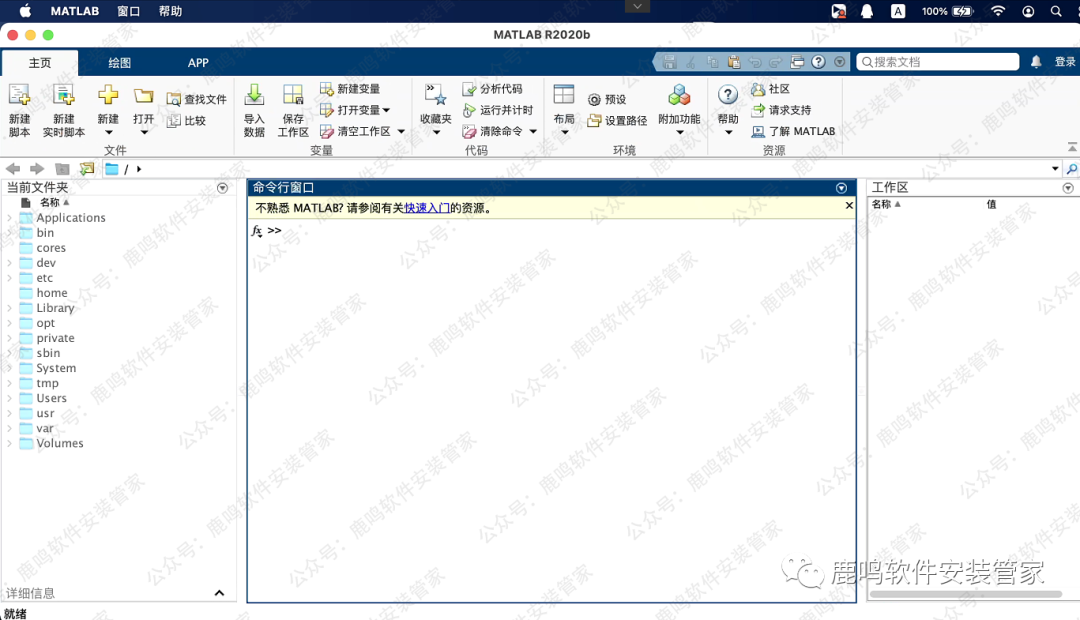This screenshot has width=1080, height=620.
Task: Expand the Details panel chevron
Action: (x=219, y=593)
